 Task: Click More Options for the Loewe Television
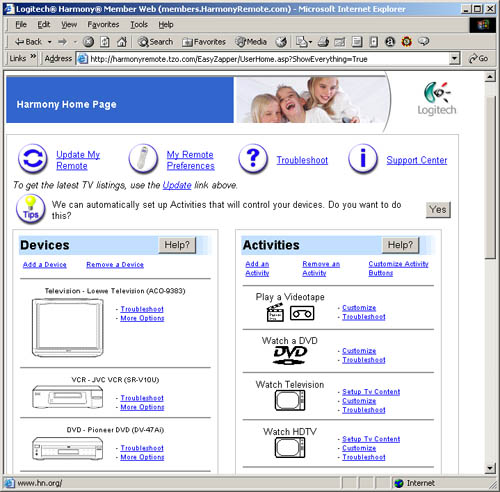coord(142,318)
